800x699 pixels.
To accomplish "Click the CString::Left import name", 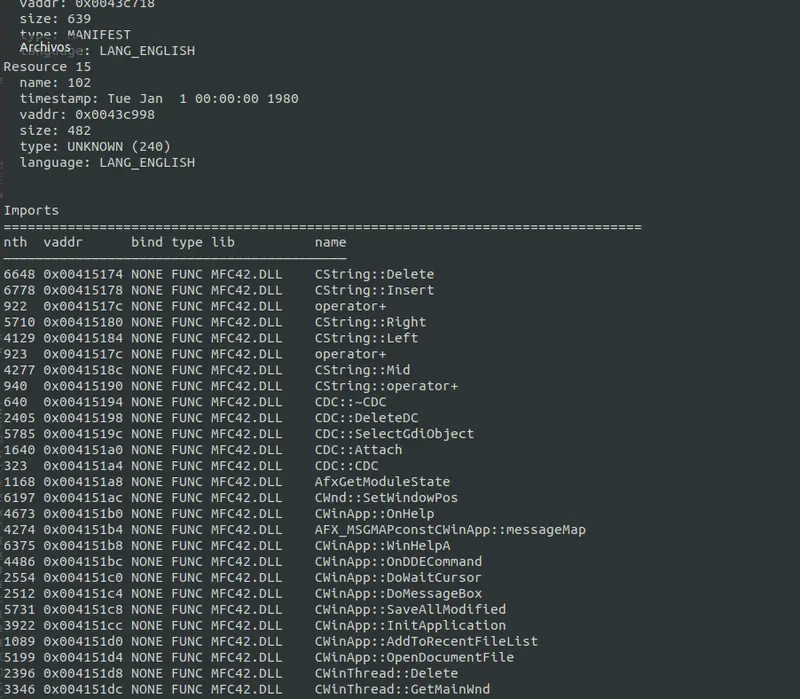I will [366, 338].
